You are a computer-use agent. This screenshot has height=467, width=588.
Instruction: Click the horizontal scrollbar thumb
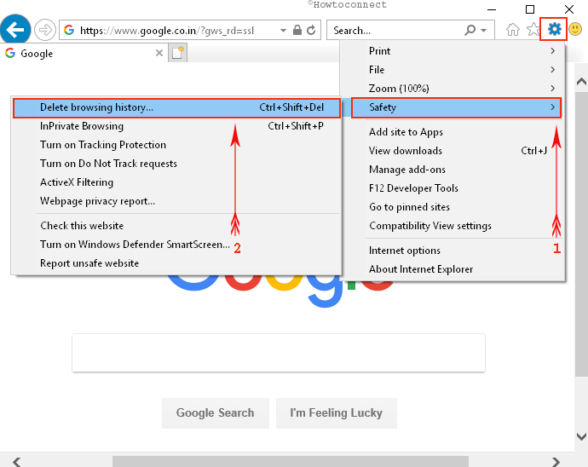(290, 461)
